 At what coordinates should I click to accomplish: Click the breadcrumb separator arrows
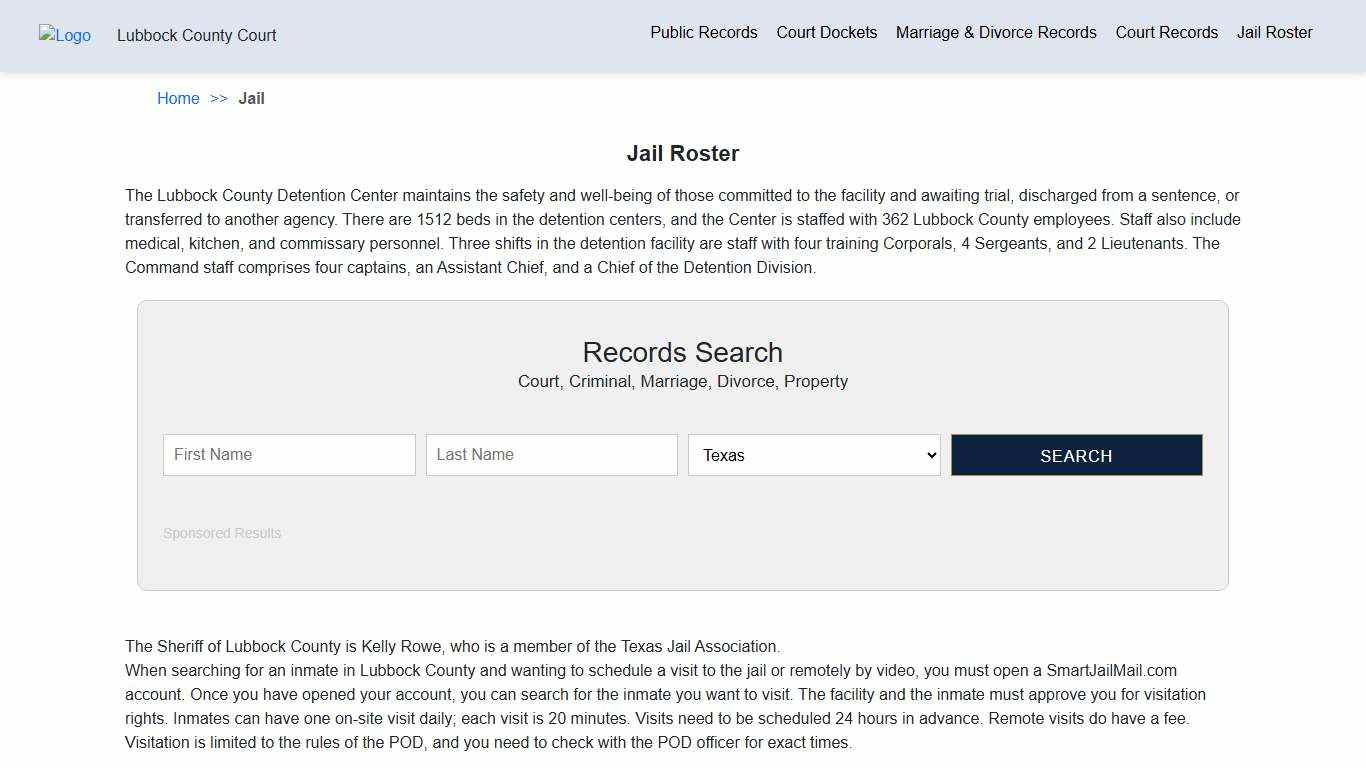pyautogui.click(x=218, y=98)
